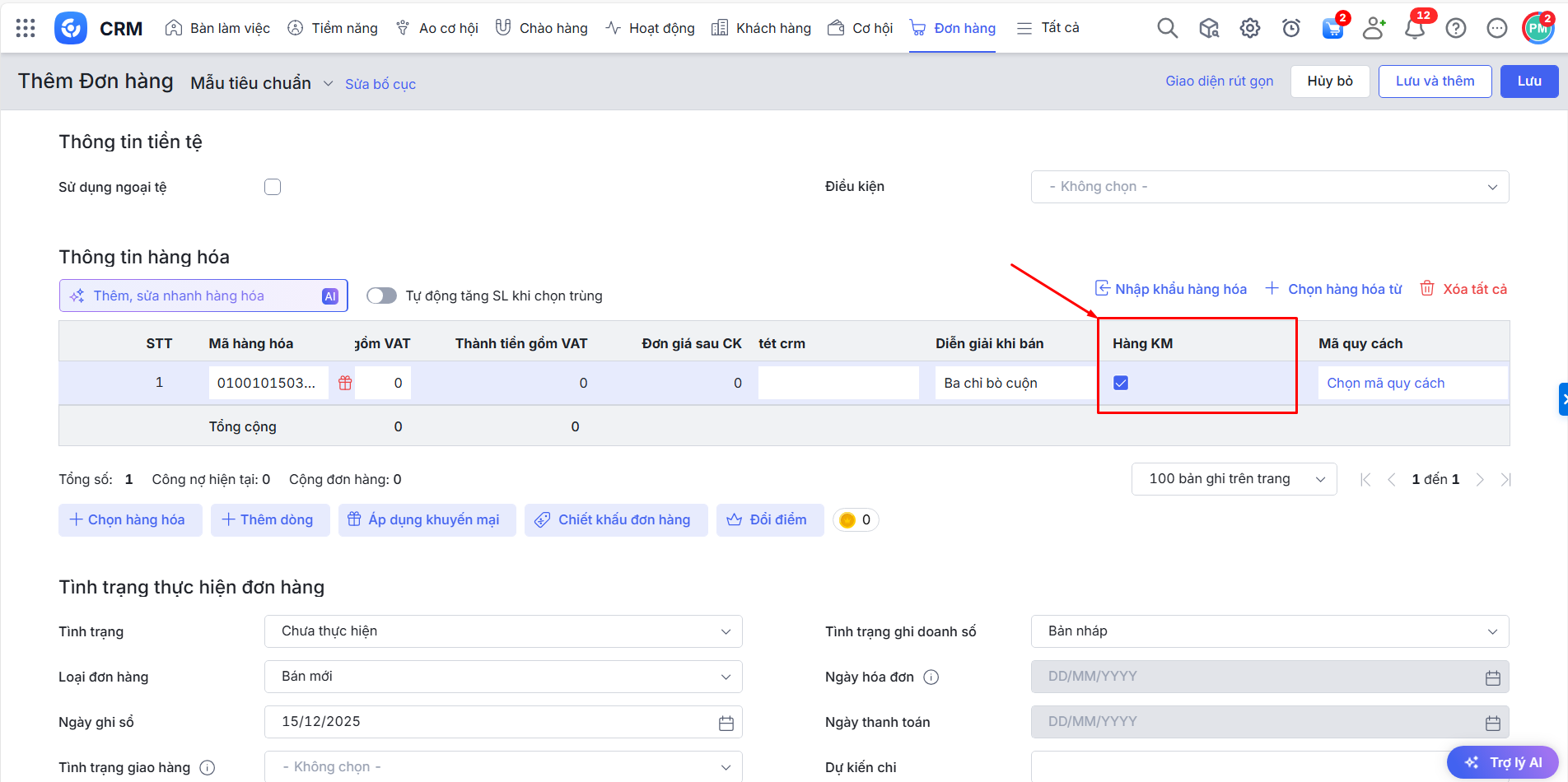Image resolution: width=1568 pixels, height=782 pixels.
Task: Open the settings gear icon
Action: click(x=1249, y=28)
